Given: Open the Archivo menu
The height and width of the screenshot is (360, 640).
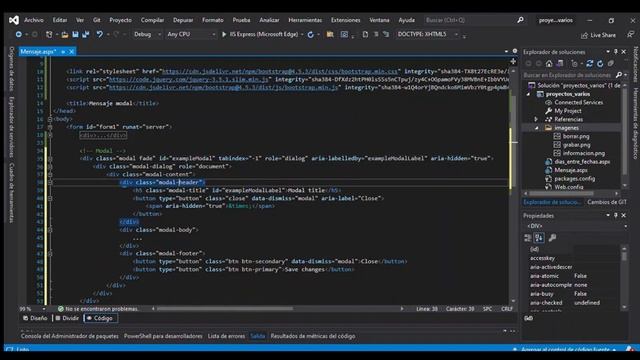Looking at the screenshot, I should pos(33,20).
